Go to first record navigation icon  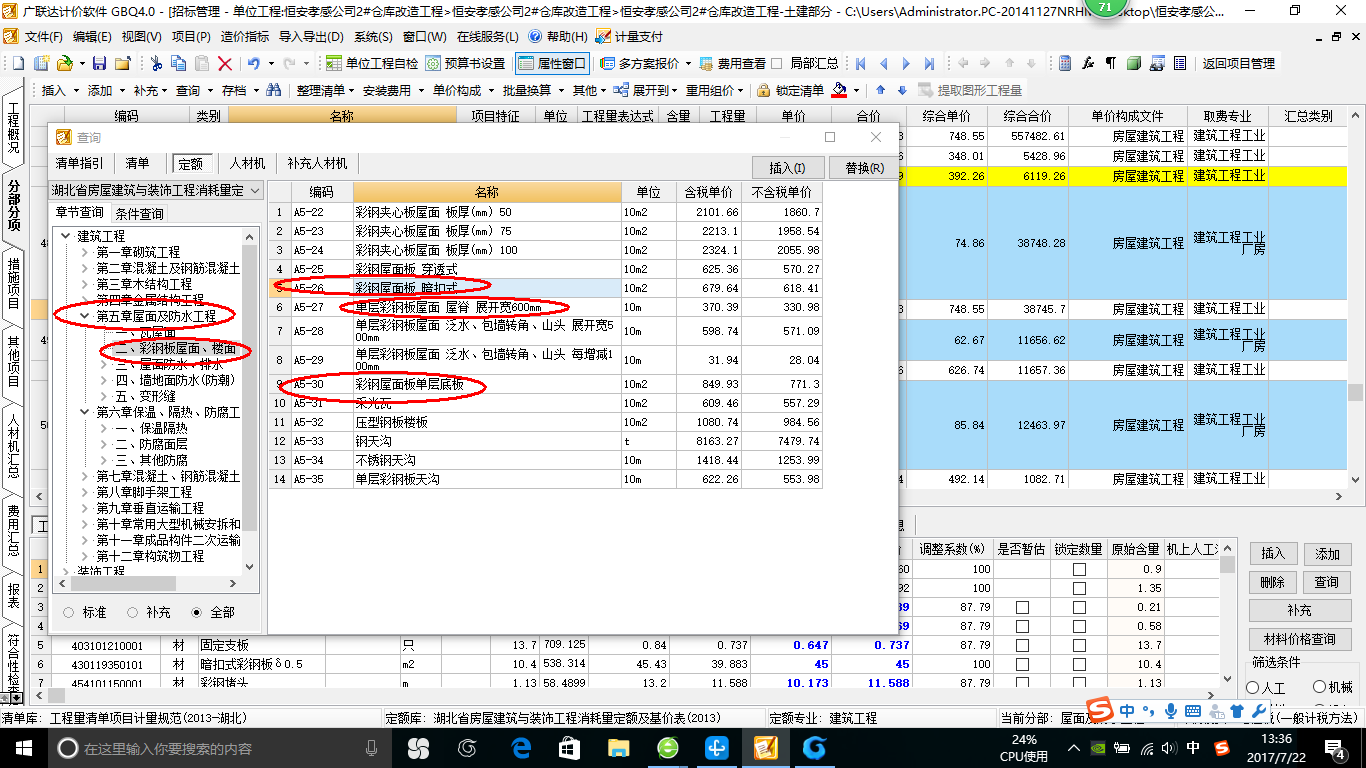pyautogui.click(x=861, y=63)
